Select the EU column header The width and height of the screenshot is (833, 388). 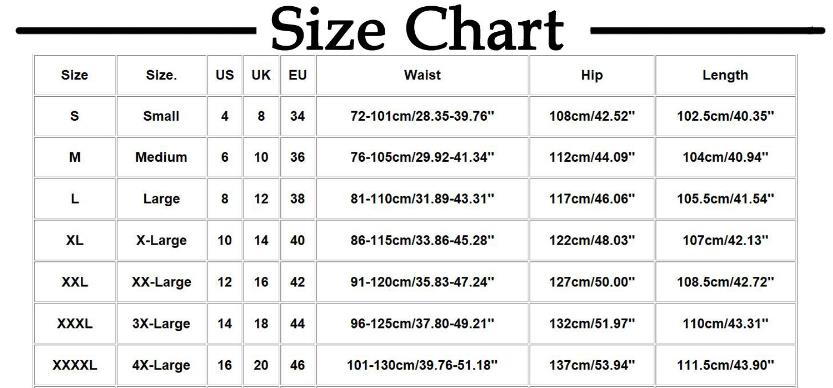point(298,75)
